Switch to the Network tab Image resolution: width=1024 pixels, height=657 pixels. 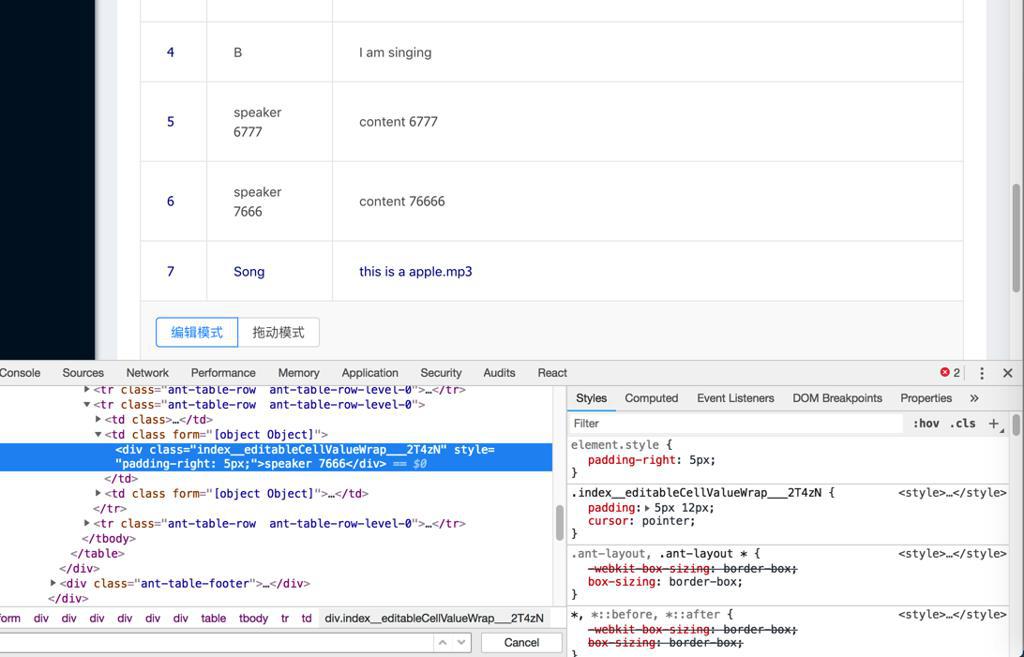pyautogui.click(x=147, y=373)
